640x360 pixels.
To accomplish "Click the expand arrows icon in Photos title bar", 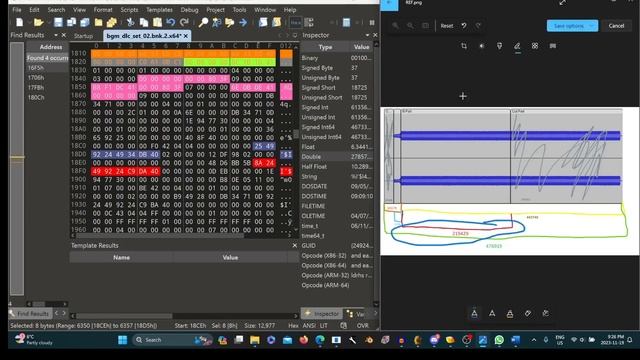I will pos(562,3).
